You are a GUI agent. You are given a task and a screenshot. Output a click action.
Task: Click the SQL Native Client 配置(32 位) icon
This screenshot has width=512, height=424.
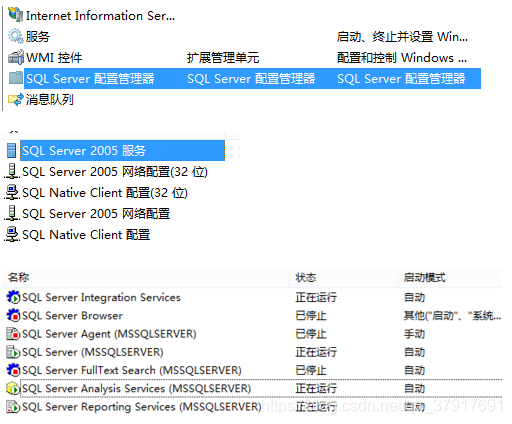pyautogui.click(x=12, y=192)
